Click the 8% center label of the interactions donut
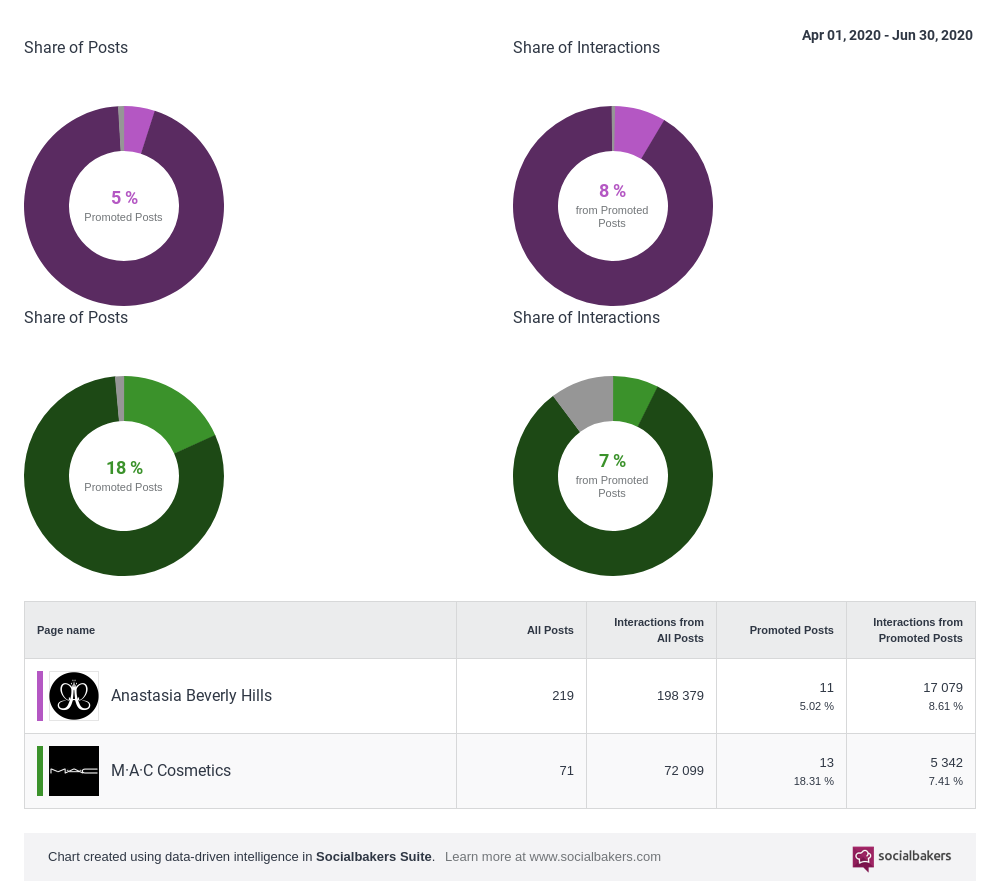 (x=612, y=191)
